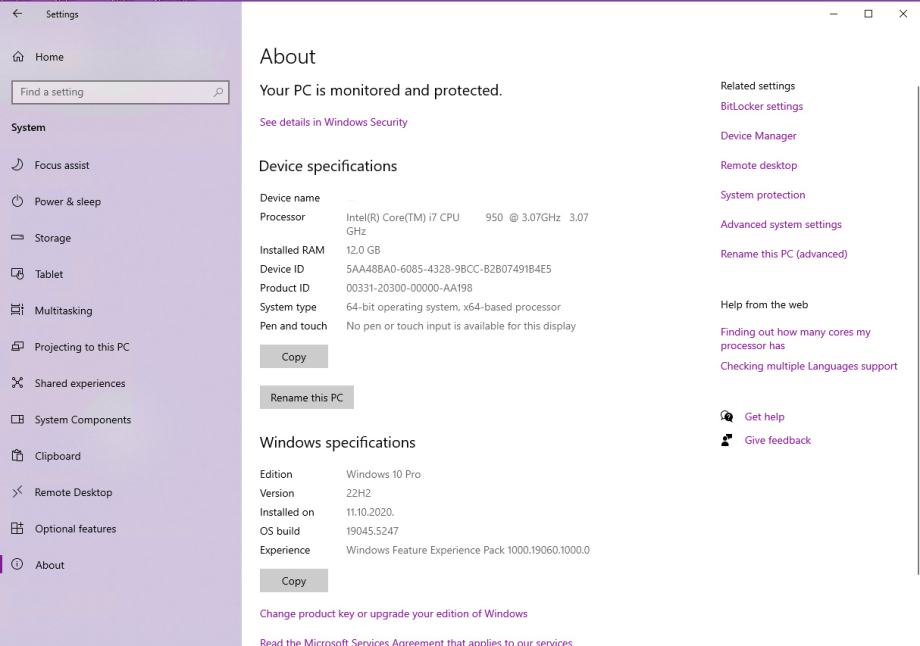
Task: Click the Focus assist moon icon
Action: [18, 165]
